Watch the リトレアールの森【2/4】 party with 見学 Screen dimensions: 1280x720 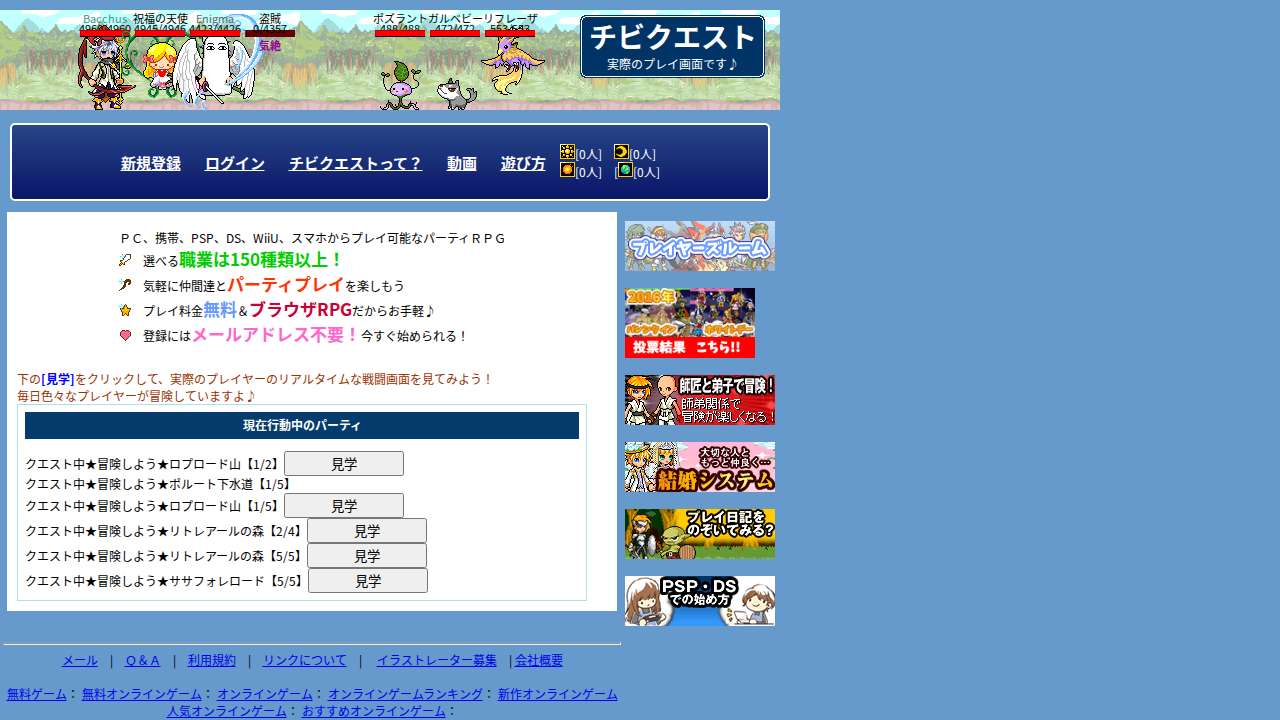(367, 531)
